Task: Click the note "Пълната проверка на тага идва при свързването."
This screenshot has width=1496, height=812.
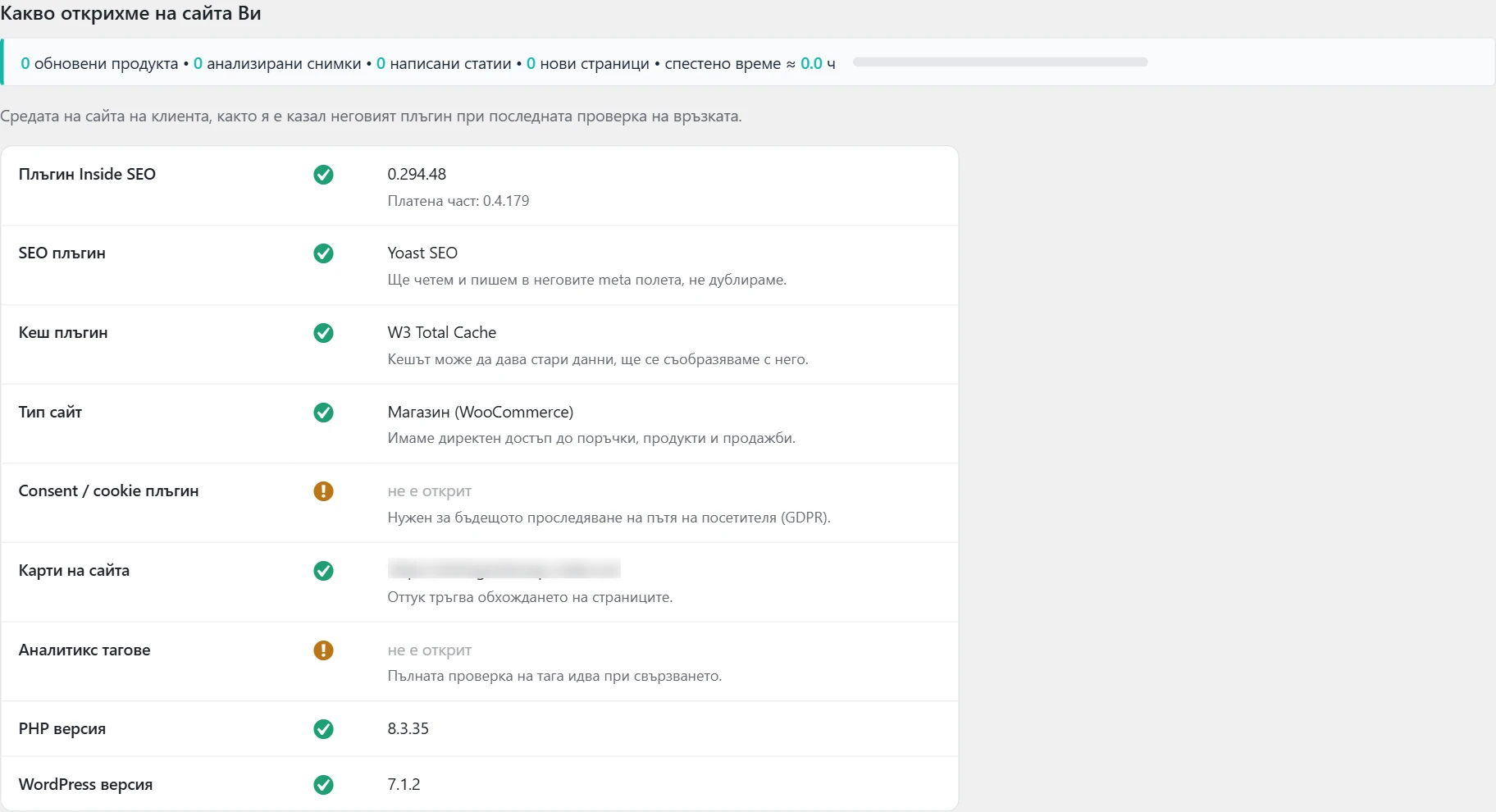Action: [x=554, y=677]
